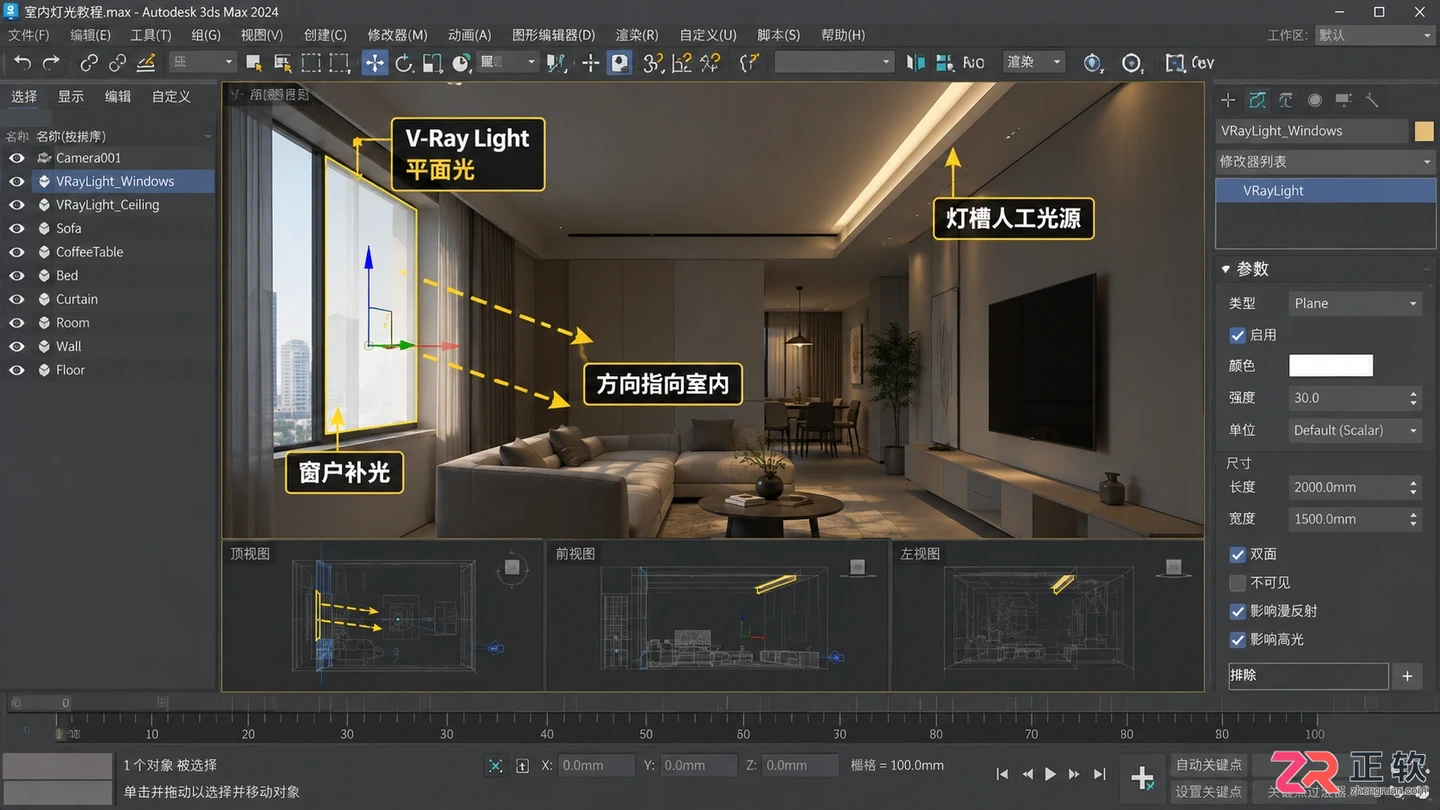Open the Motion panel tab icon
This screenshot has width=1440, height=810.
click(x=1315, y=100)
